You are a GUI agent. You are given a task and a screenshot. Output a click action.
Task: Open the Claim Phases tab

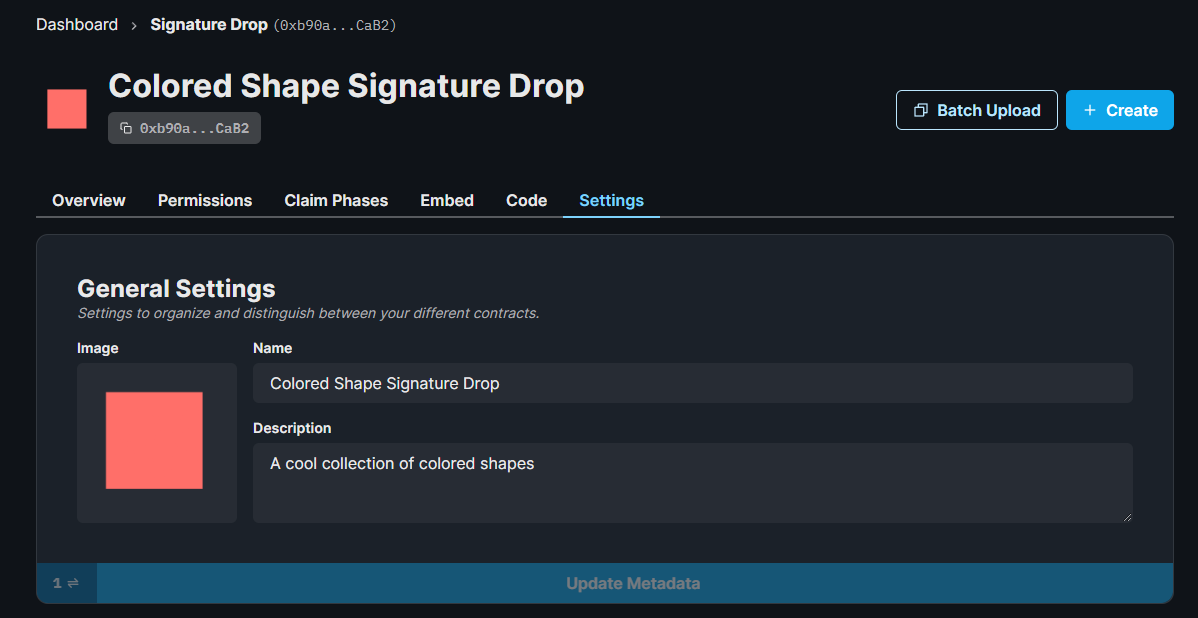click(336, 200)
